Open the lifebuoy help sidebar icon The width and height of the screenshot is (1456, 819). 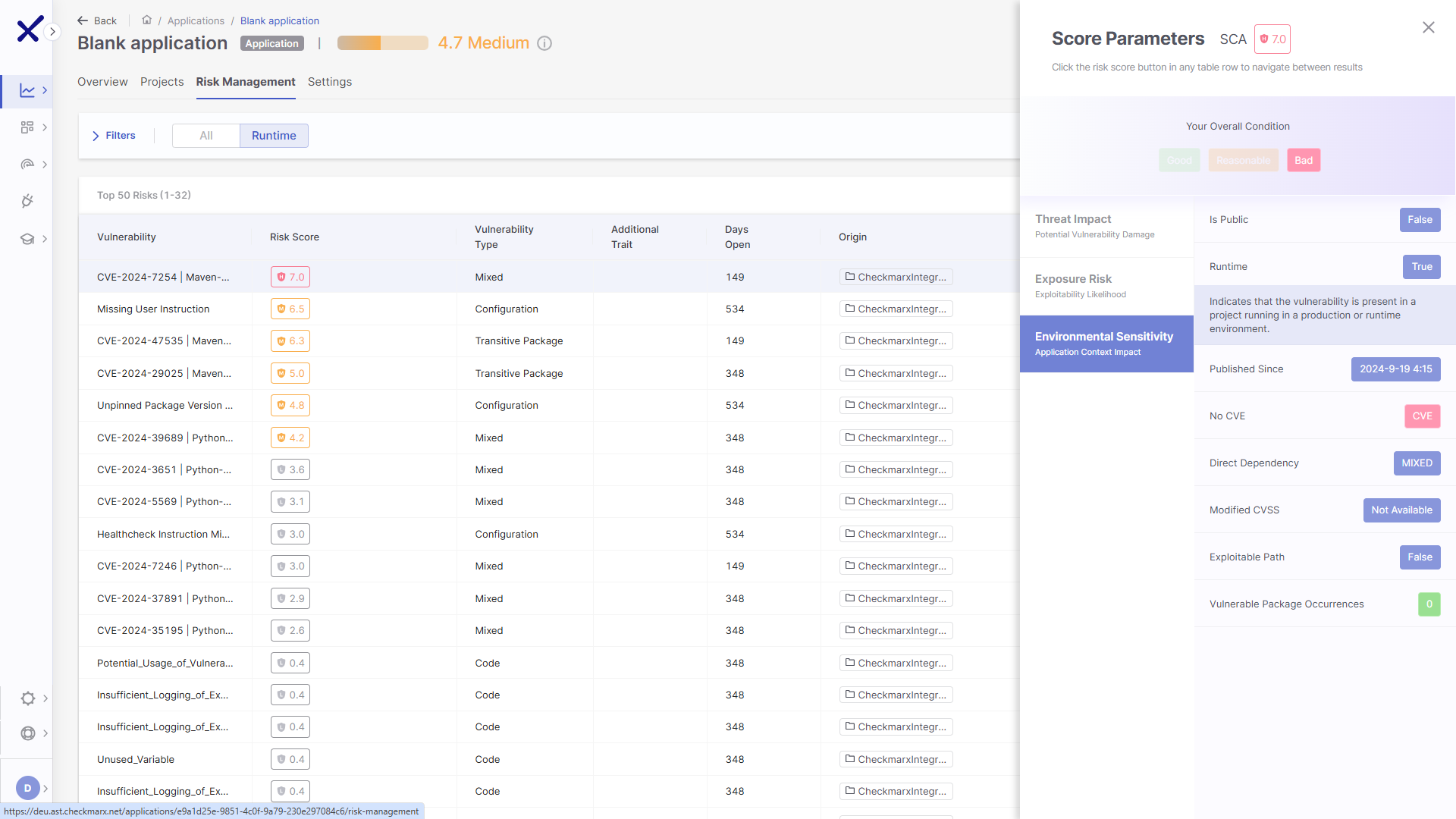tap(28, 733)
